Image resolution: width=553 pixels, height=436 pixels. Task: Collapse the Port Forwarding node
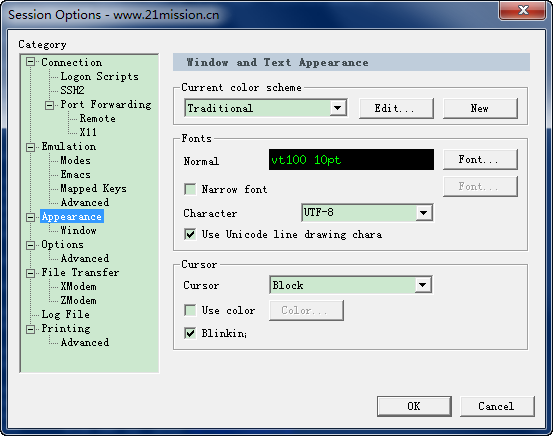[x=50, y=105]
